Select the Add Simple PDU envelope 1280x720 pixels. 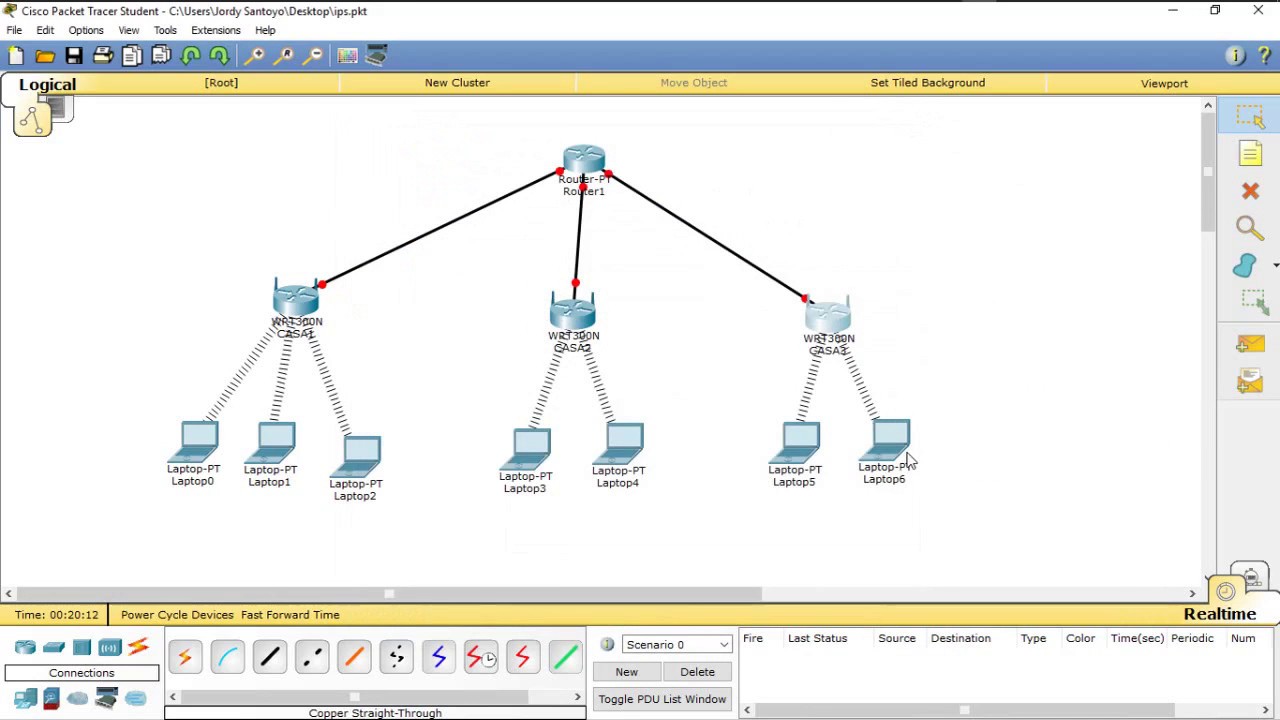click(1250, 344)
